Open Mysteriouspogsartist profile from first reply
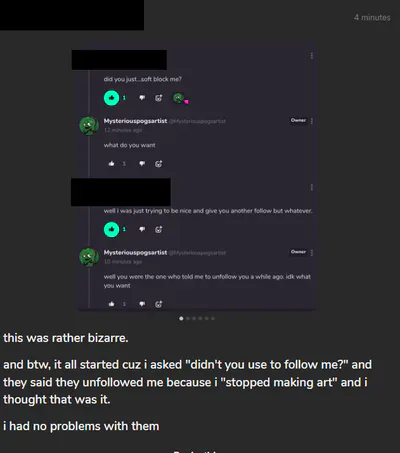The image size is (400, 453). click(x=135, y=121)
